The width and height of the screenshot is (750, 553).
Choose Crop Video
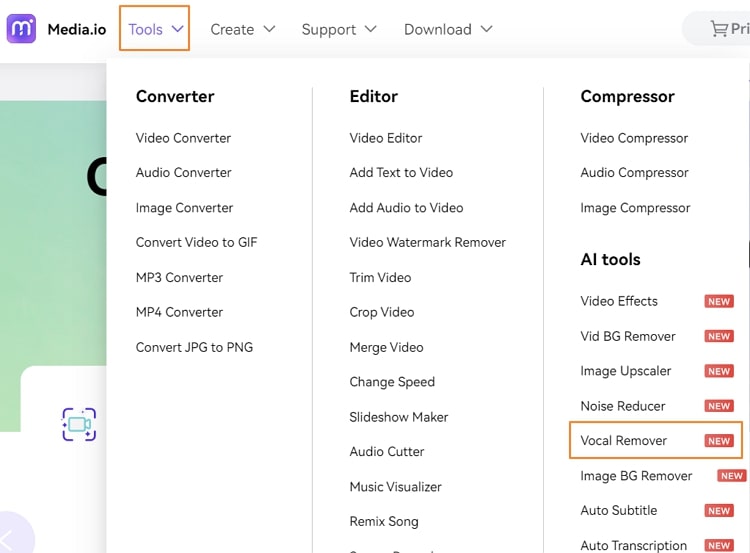point(382,312)
